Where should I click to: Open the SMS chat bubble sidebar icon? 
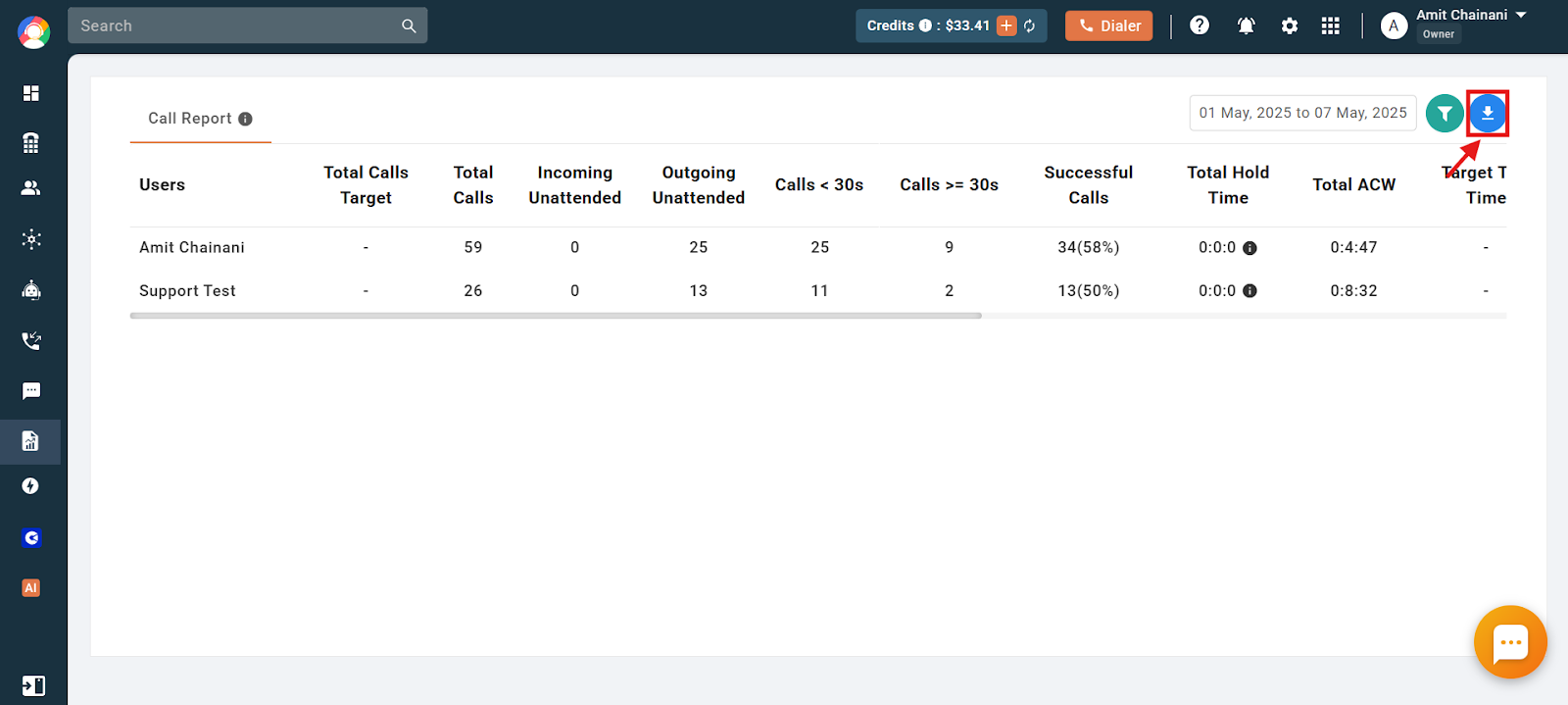click(31, 391)
